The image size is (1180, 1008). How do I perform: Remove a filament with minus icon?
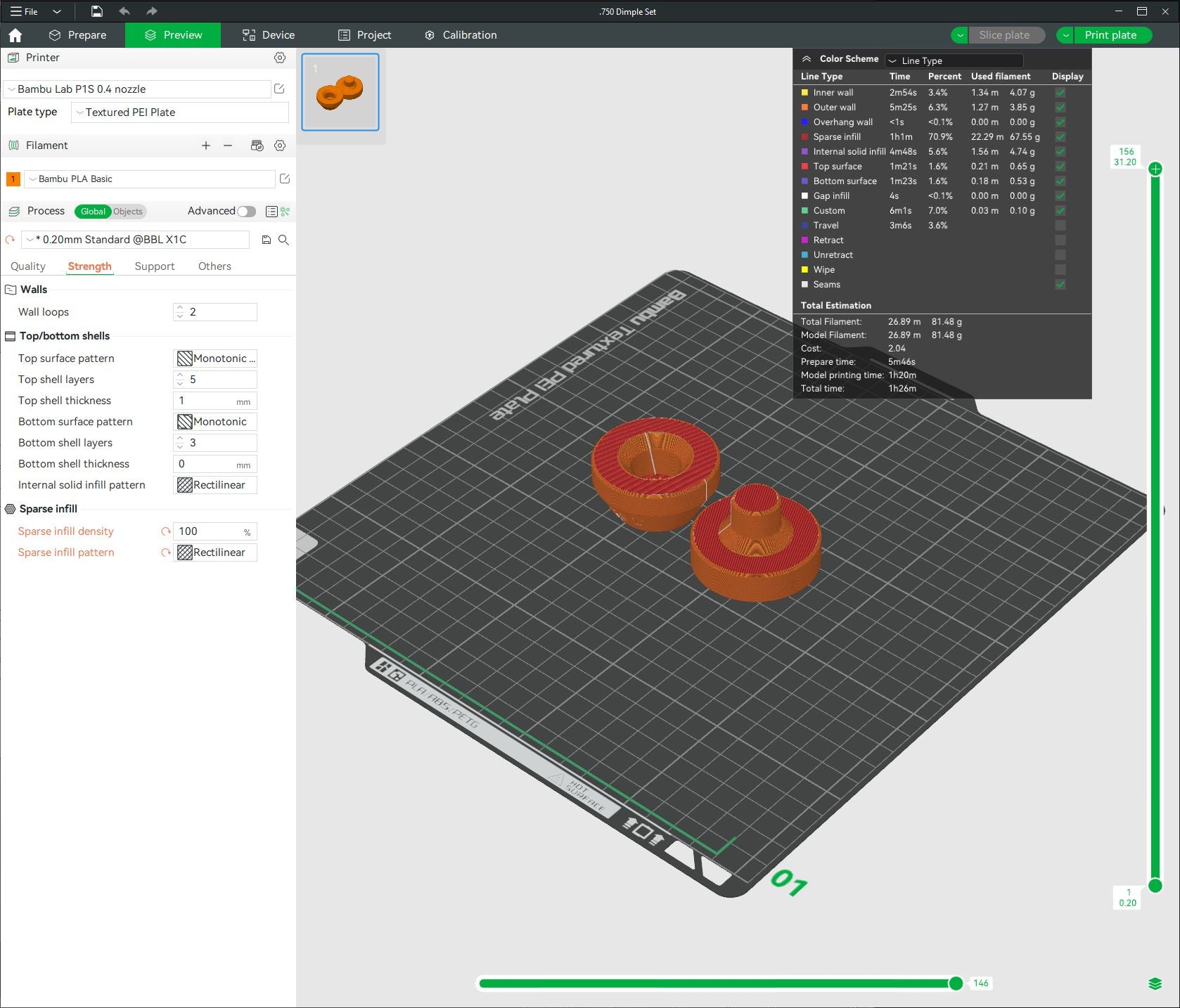(x=228, y=146)
